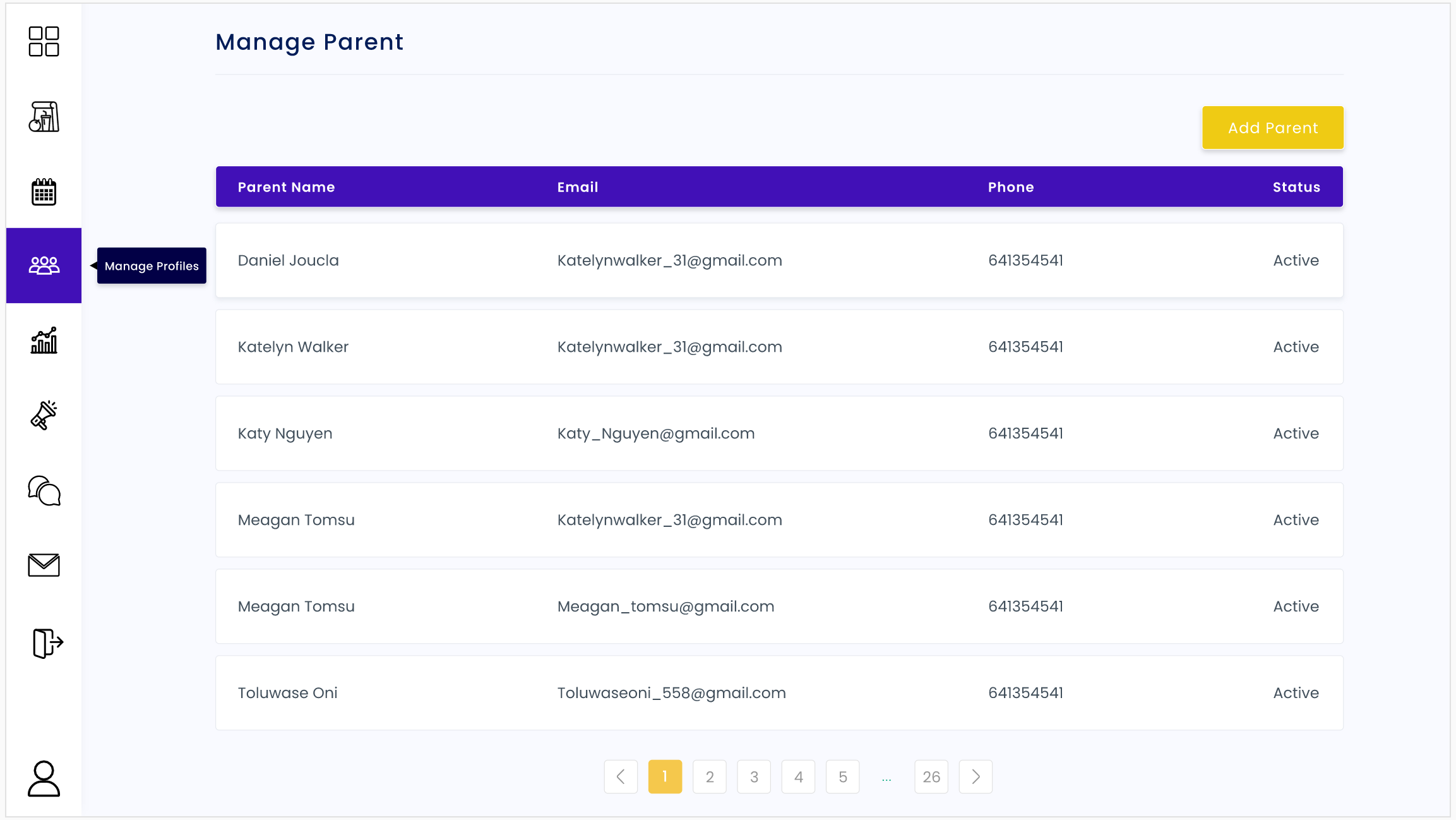Open the Toluwase Oni row
Viewport: 1456px width, 820px height.
click(779, 693)
